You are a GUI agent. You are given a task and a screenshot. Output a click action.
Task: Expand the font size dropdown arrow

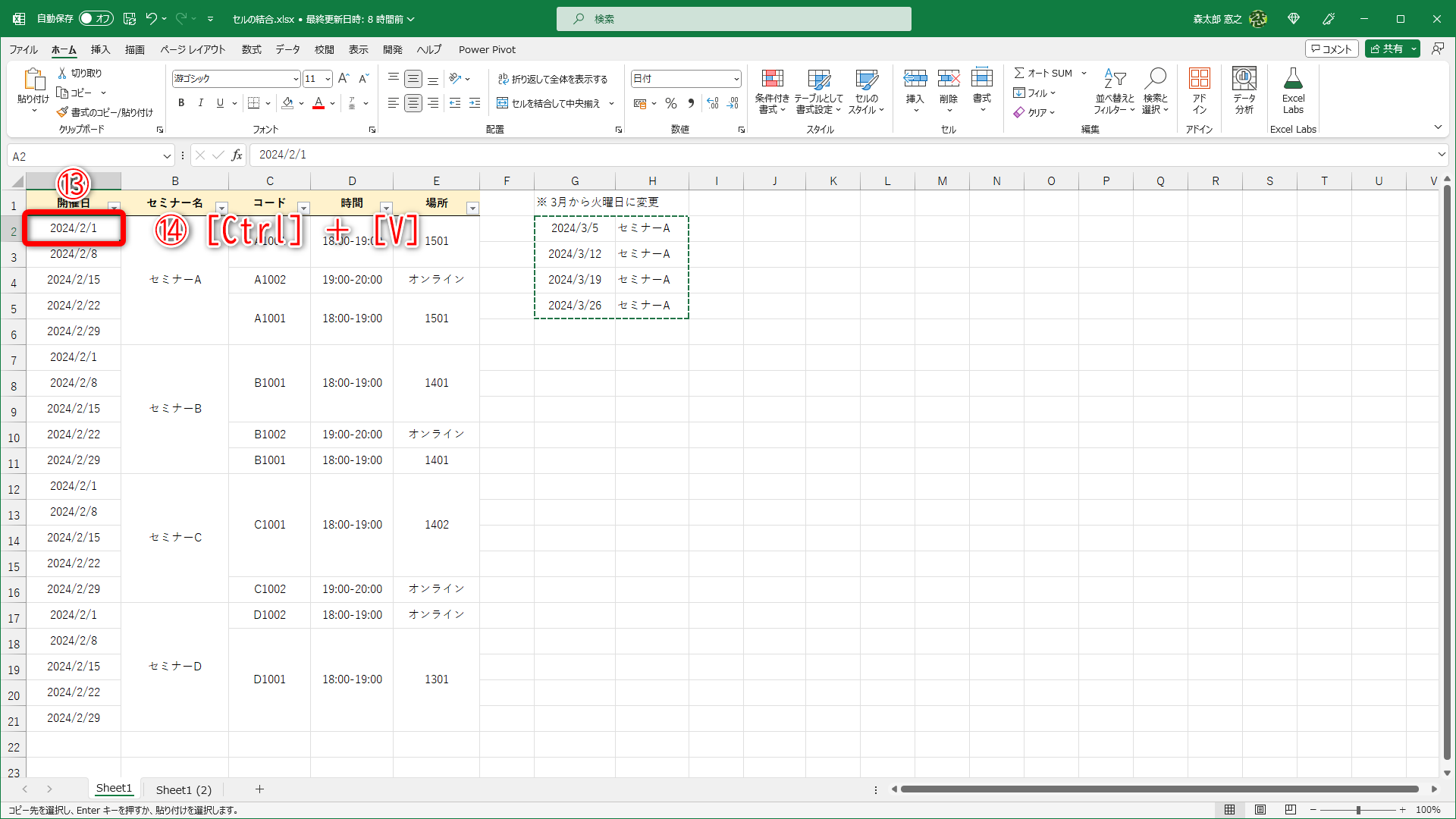[x=329, y=78]
